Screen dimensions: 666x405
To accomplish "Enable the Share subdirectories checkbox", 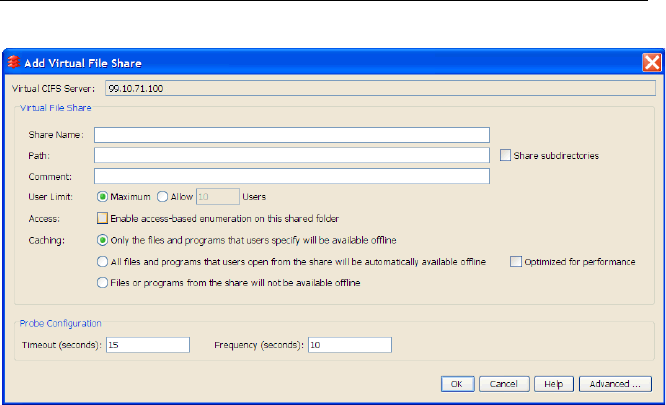I will [x=506, y=156].
